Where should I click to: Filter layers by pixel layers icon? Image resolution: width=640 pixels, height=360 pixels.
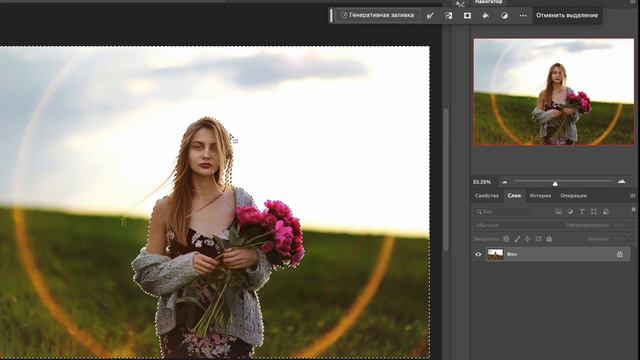(x=558, y=211)
